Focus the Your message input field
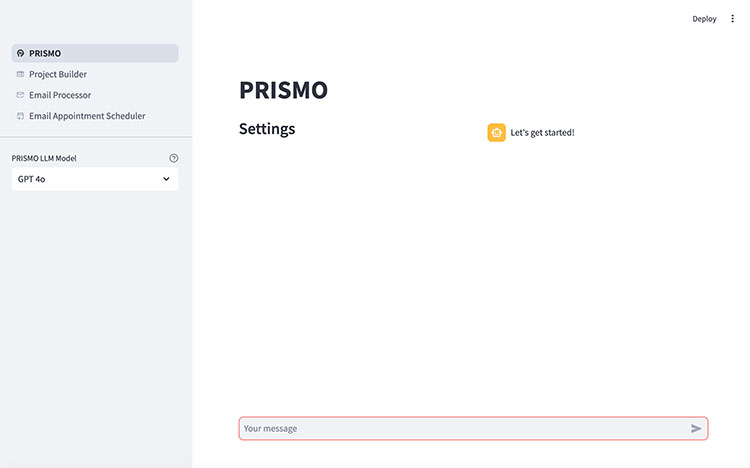This screenshot has height=468, width=750. pos(460,429)
